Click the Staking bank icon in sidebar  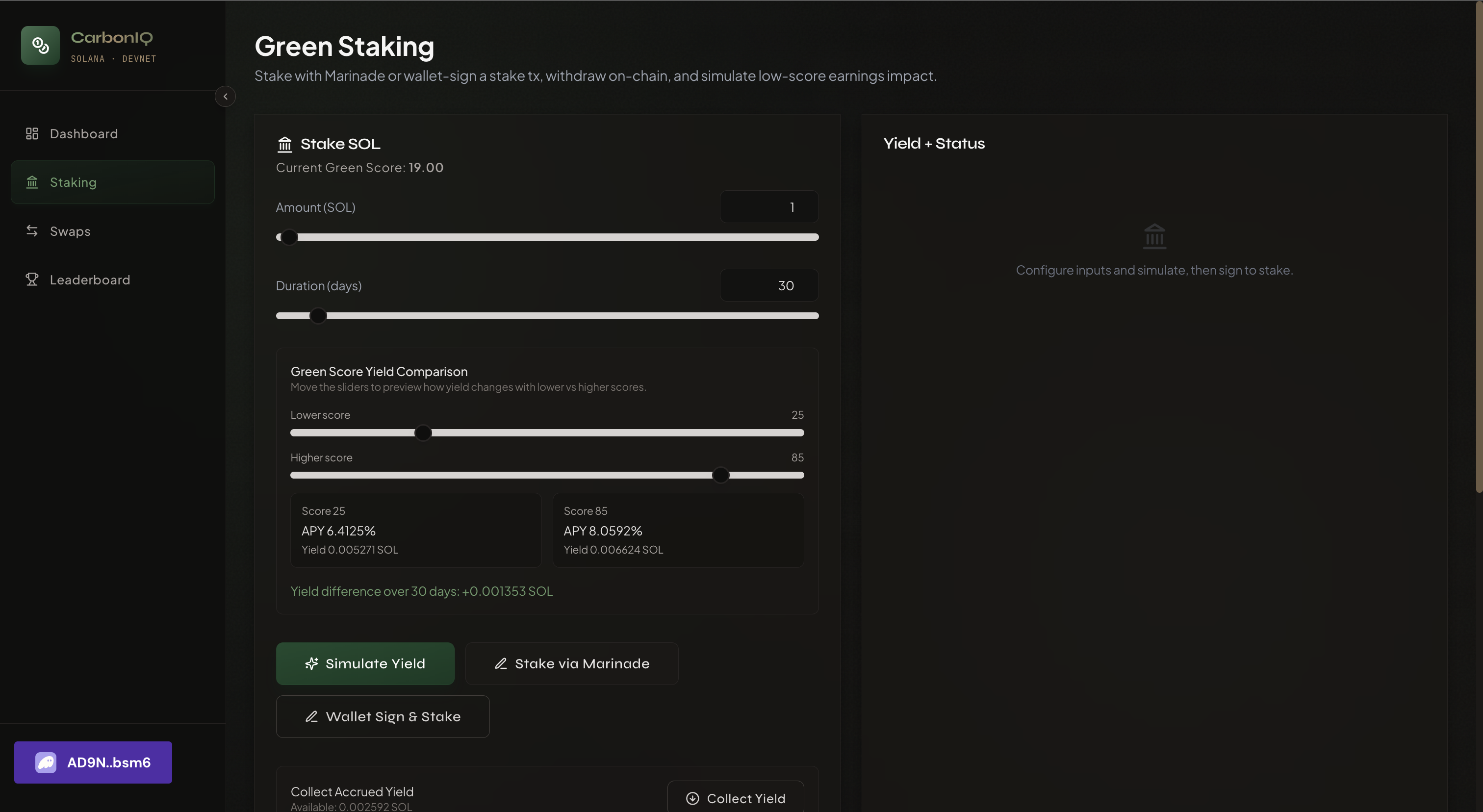click(32, 182)
